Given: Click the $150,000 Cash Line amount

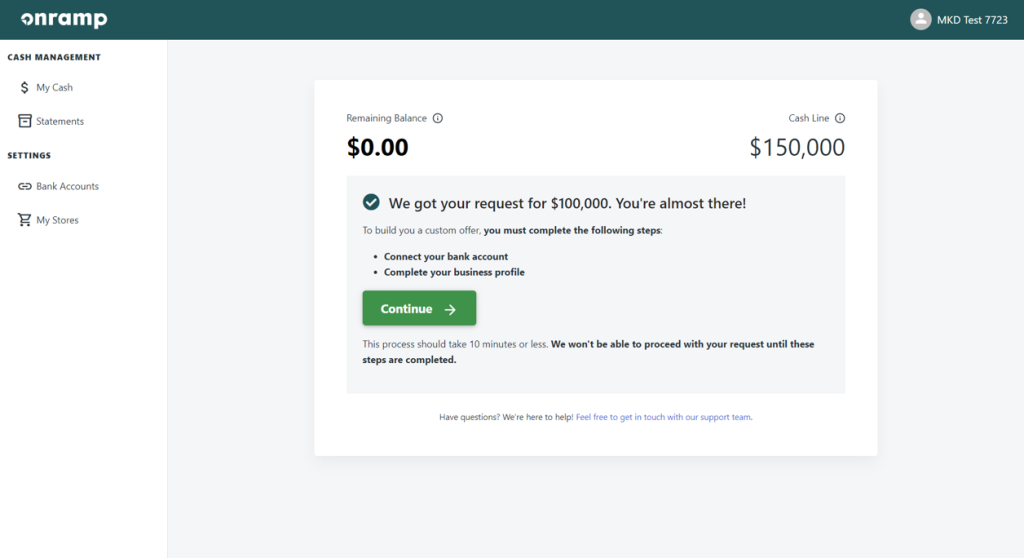Looking at the screenshot, I should [x=797, y=148].
